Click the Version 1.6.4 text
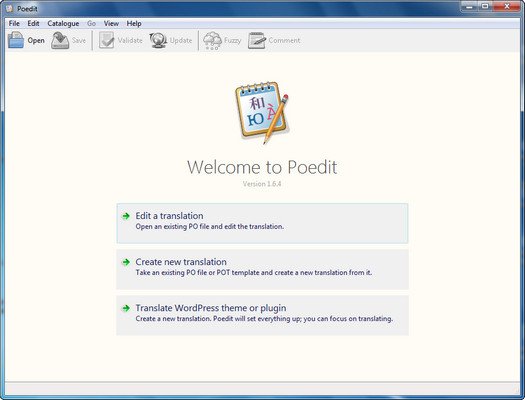Viewport: 525px width, 400px height. point(262,184)
